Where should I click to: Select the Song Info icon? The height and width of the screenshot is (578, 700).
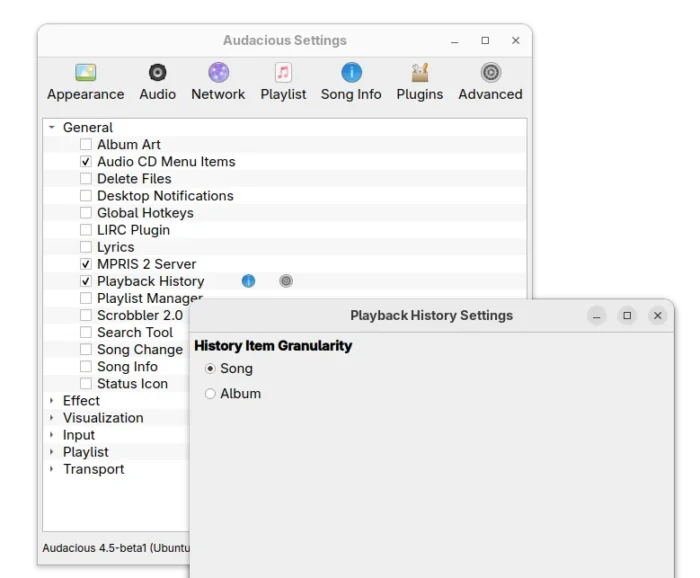(x=351, y=73)
